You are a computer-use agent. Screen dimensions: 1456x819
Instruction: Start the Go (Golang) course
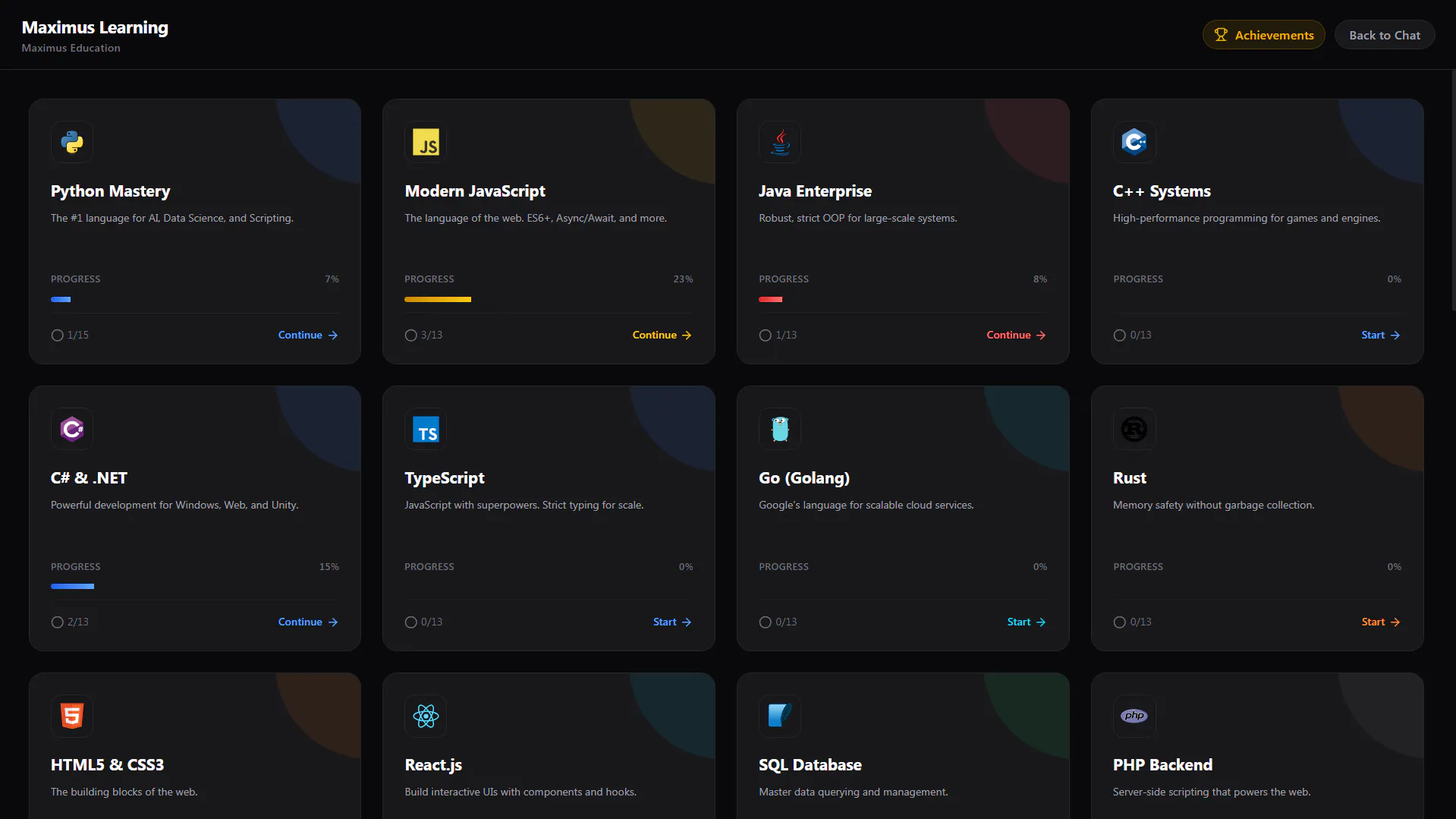point(1027,622)
